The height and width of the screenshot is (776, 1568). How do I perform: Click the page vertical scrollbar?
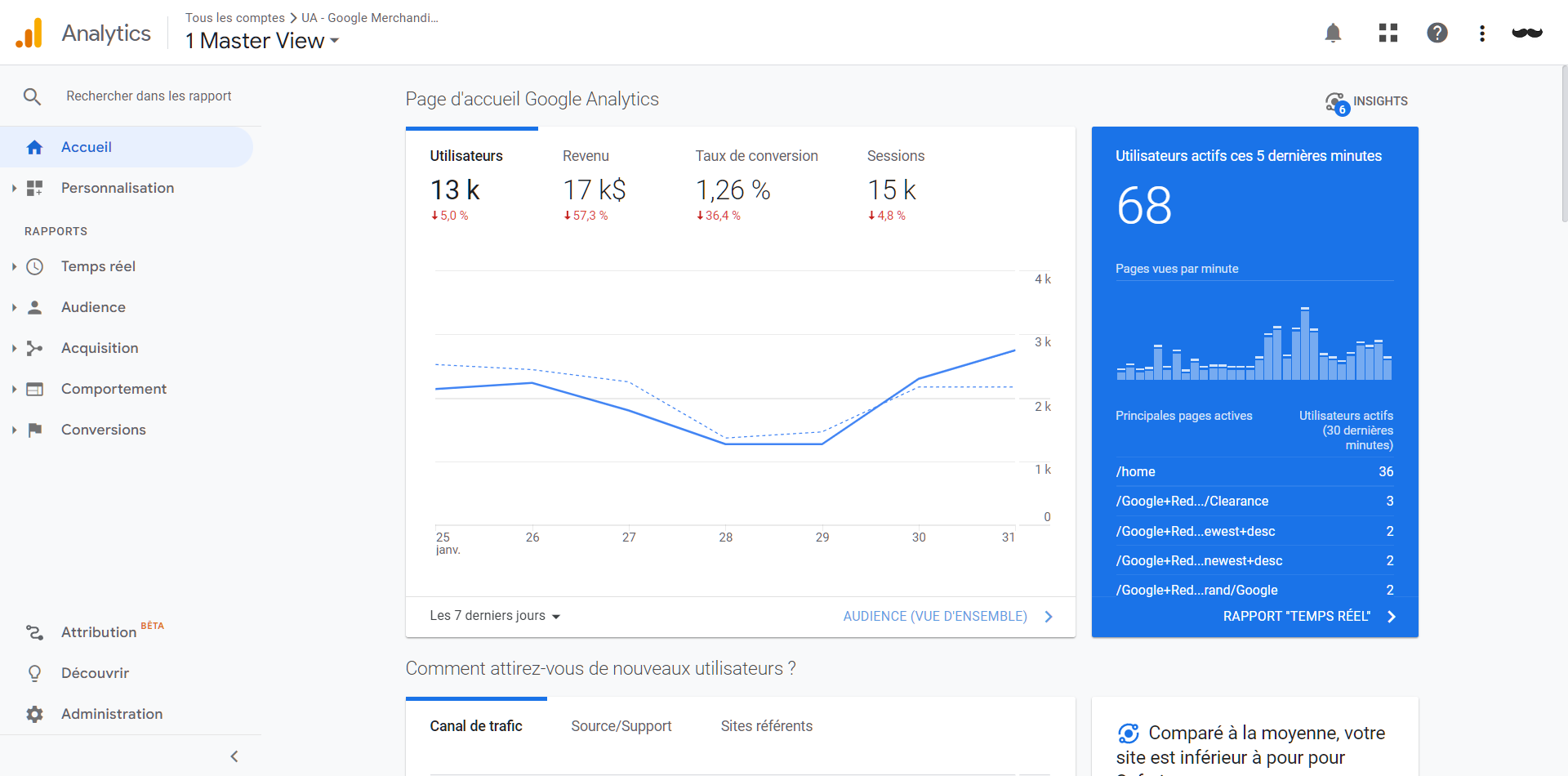[1564, 143]
